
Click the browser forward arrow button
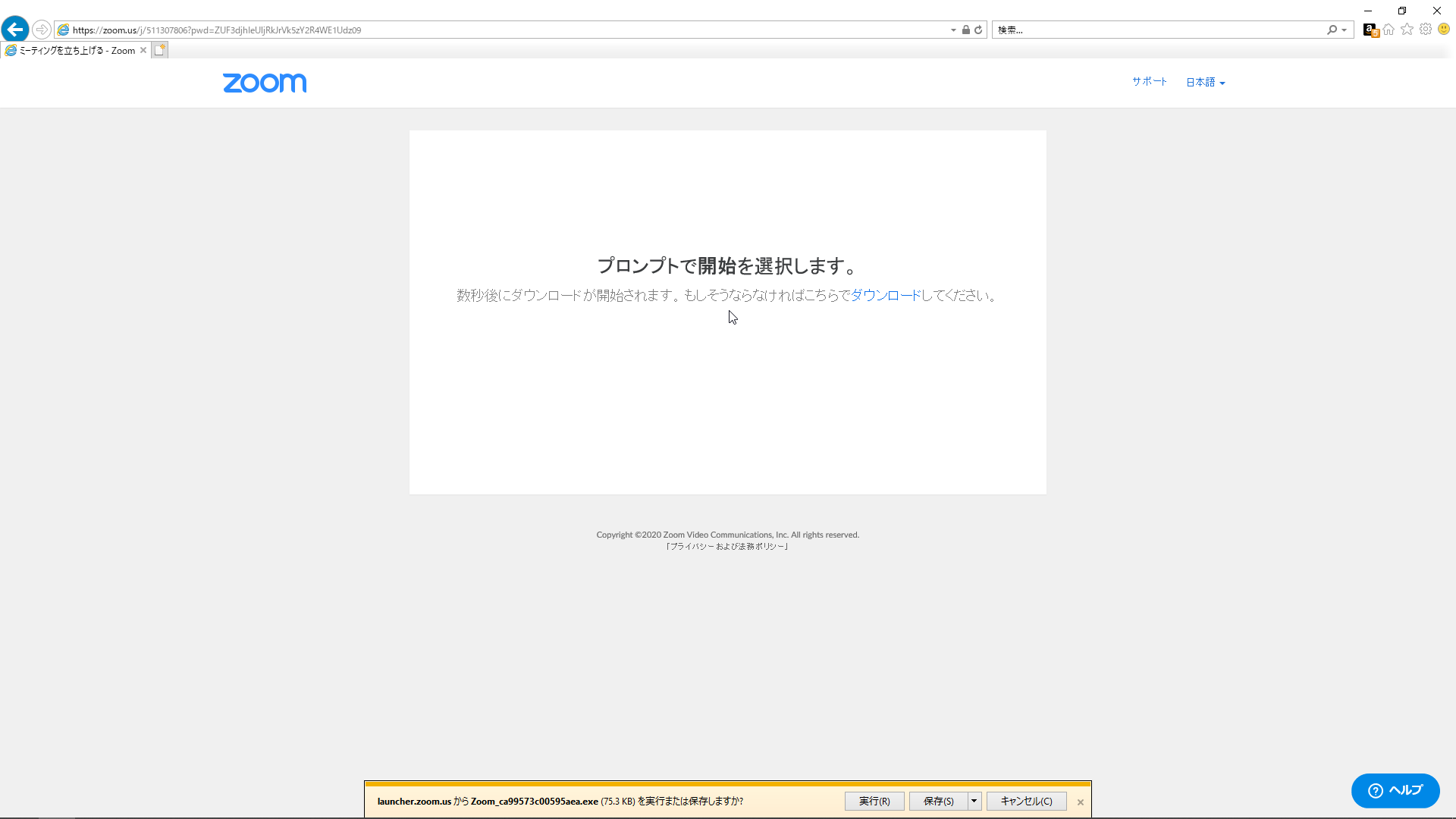pyautogui.click(x=42, y=30)
